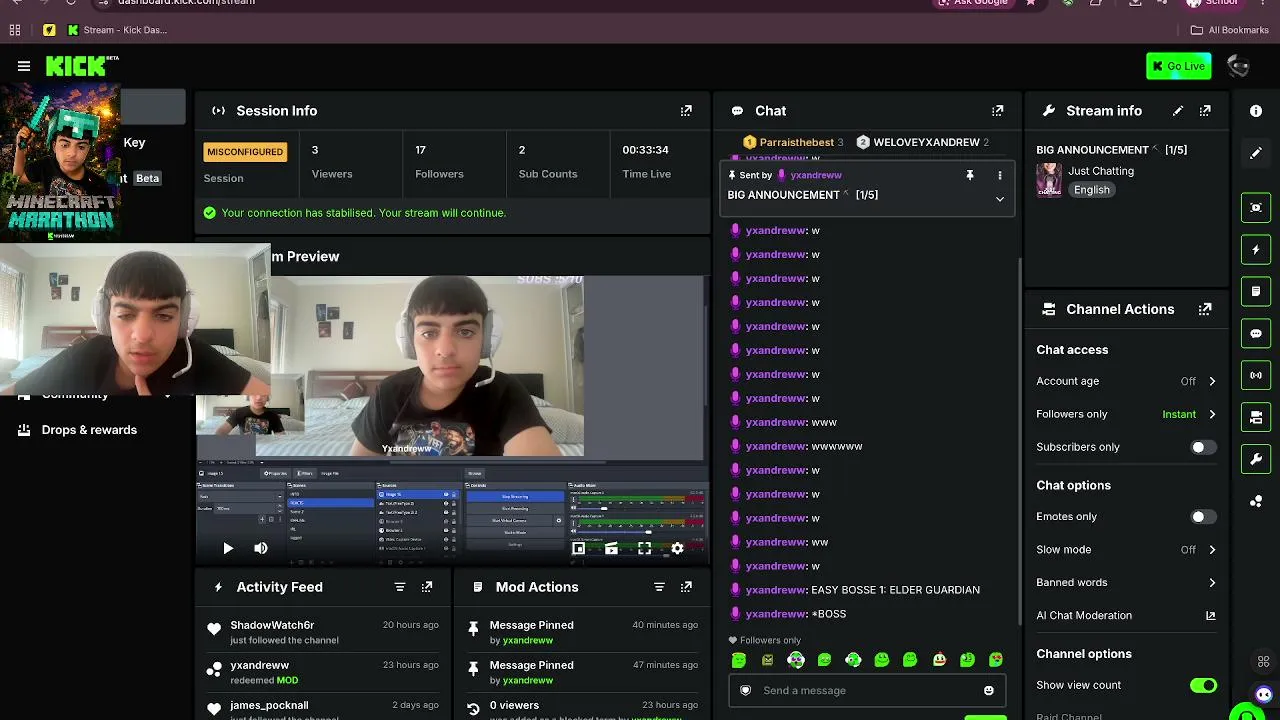Viewport: 1280px width, 720px height.
Task: Click the Just Chatting category link
Action: (x=1101, y=171)
